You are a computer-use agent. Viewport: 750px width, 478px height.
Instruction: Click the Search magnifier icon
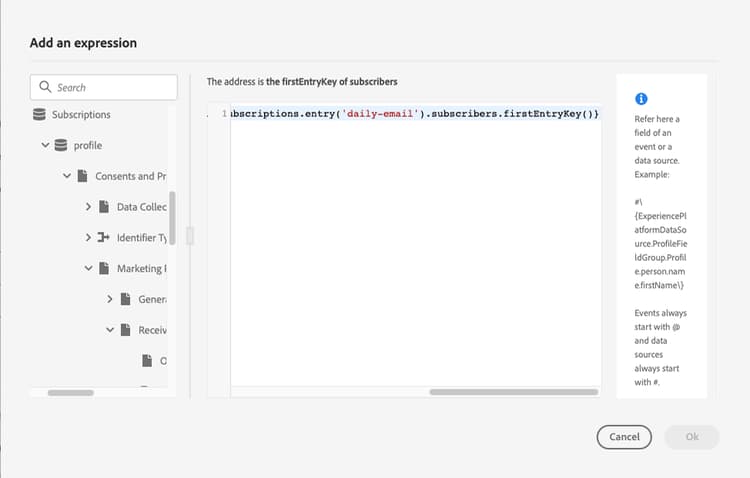point(45,87)
